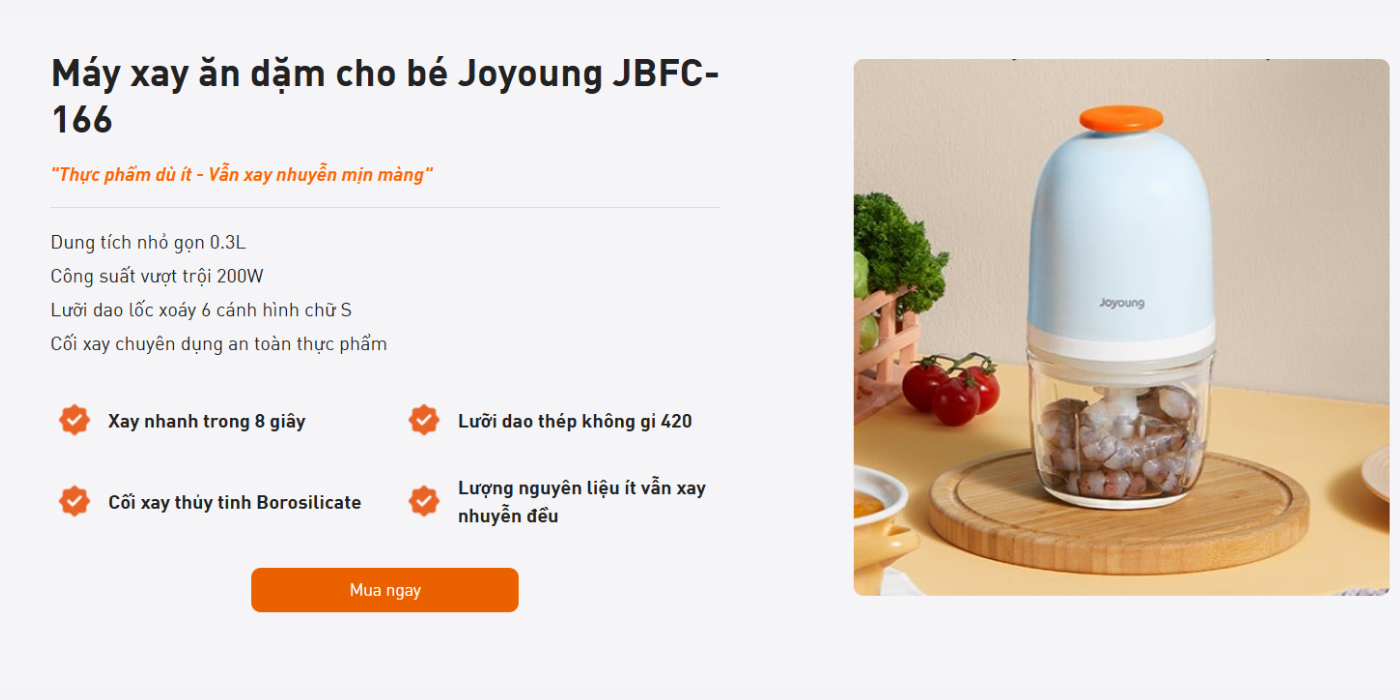The height and width of the screenshot is (700, 1400).
Task: Click the red tomatoes in the product photo
Action: click(950, 388)
